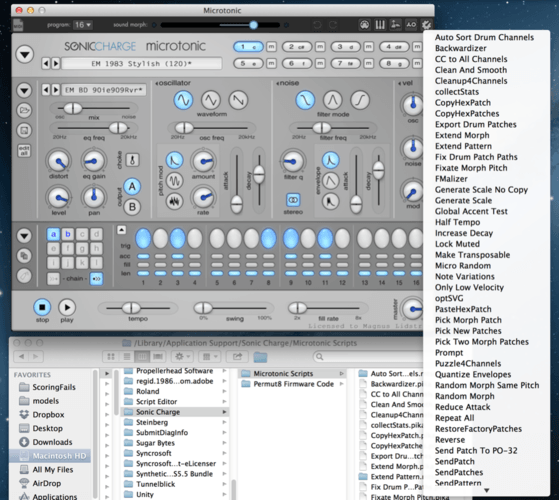The image size is (559, 500).
Task: Select linear noise envelope shape
Action: 330,181
